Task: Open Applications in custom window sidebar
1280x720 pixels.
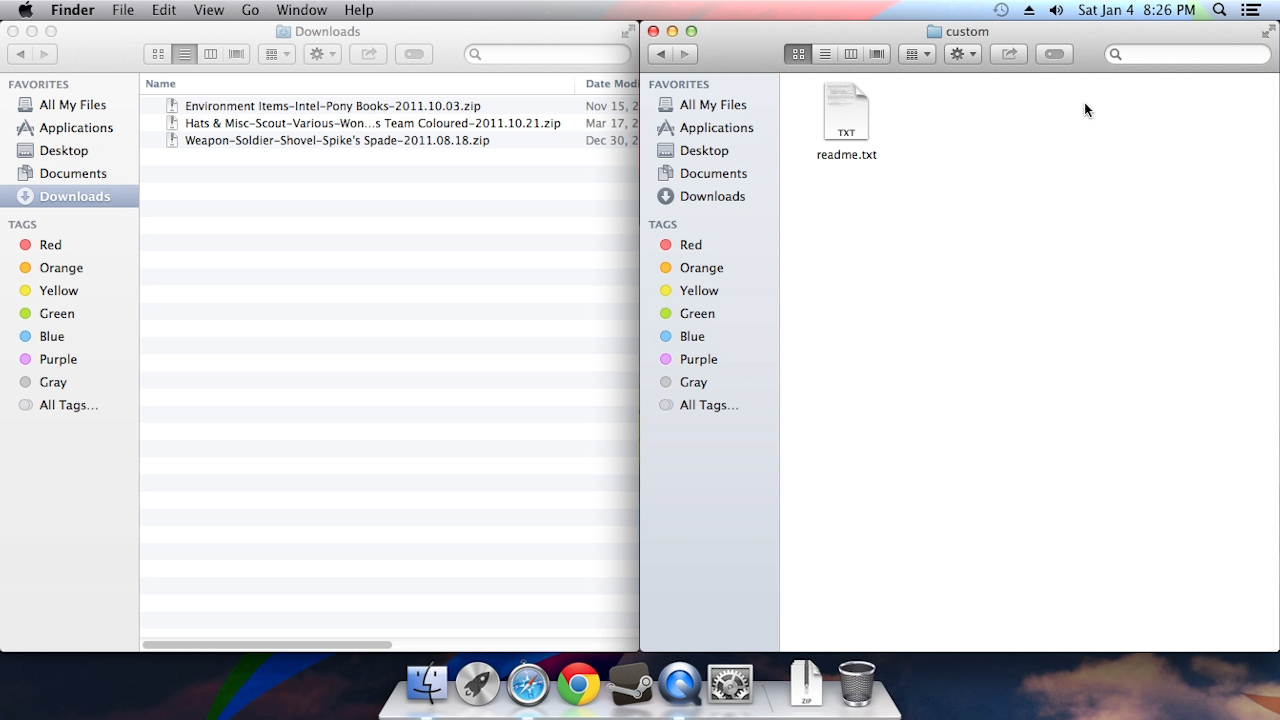Action: click(x=716, y=128)
